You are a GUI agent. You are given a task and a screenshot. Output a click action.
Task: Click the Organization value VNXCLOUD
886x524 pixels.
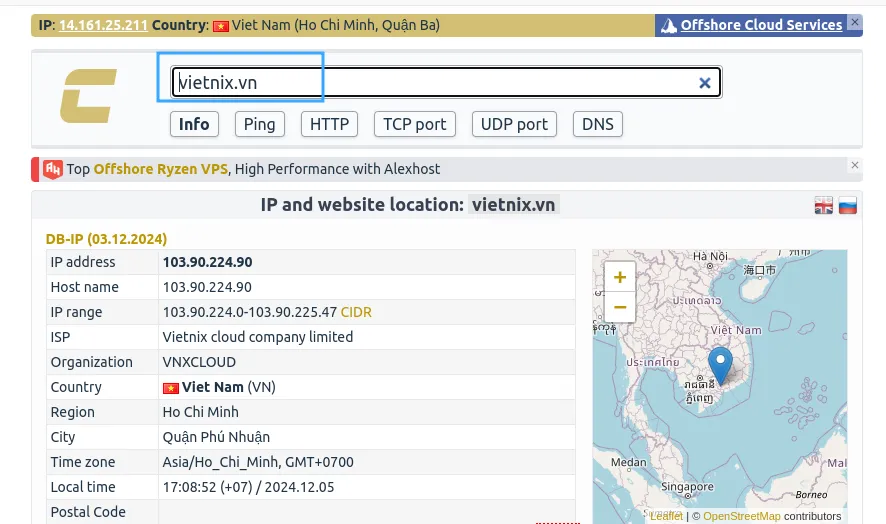199,362
